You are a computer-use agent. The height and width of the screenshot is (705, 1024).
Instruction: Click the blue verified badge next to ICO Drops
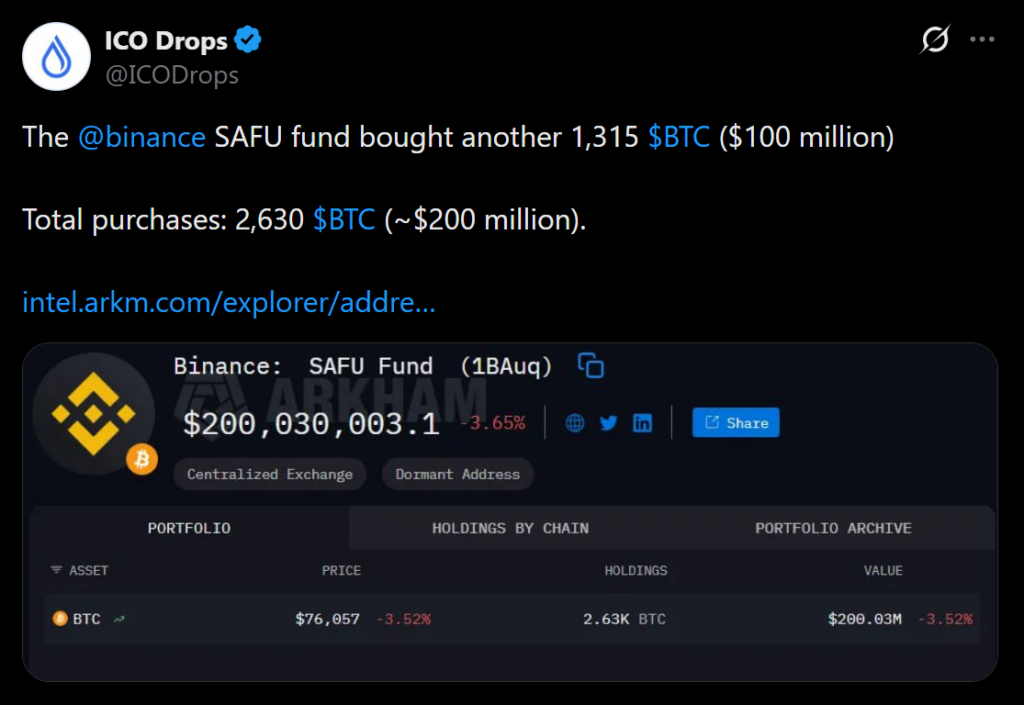coord(248,41)
